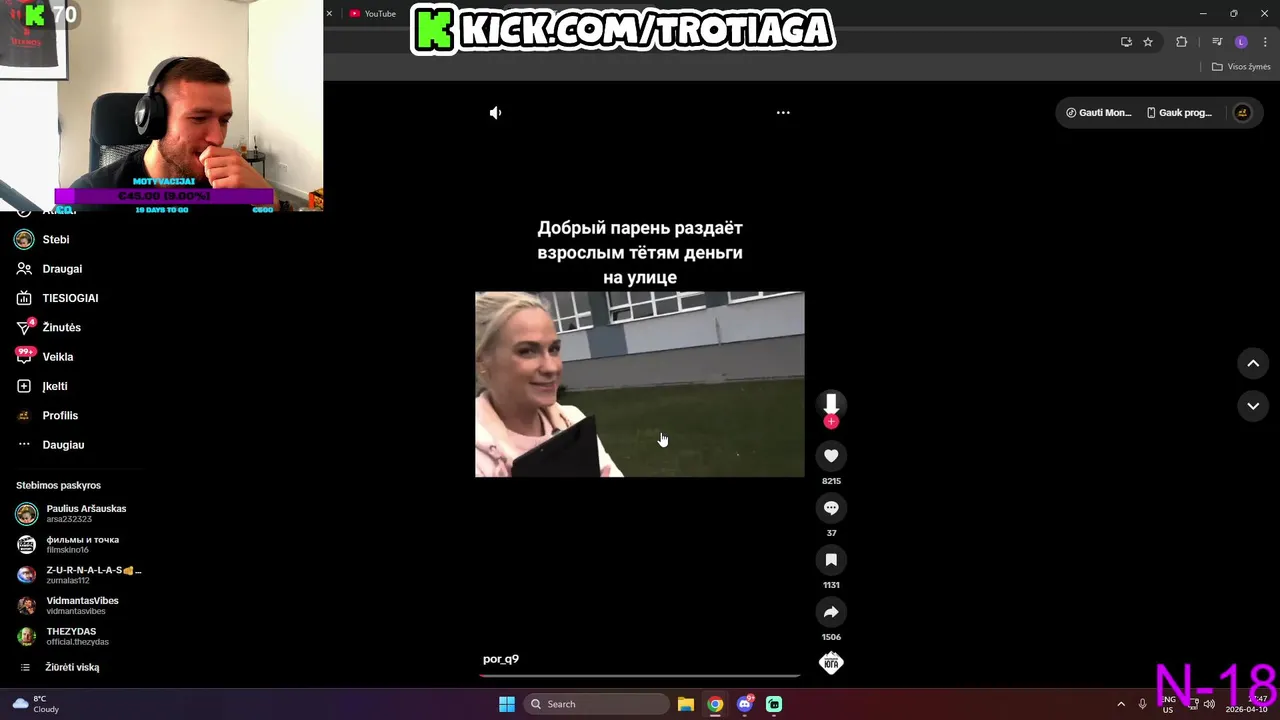Open the Chrome extensions puzzle icon
1280x720 pixels.
(1182, 42)
